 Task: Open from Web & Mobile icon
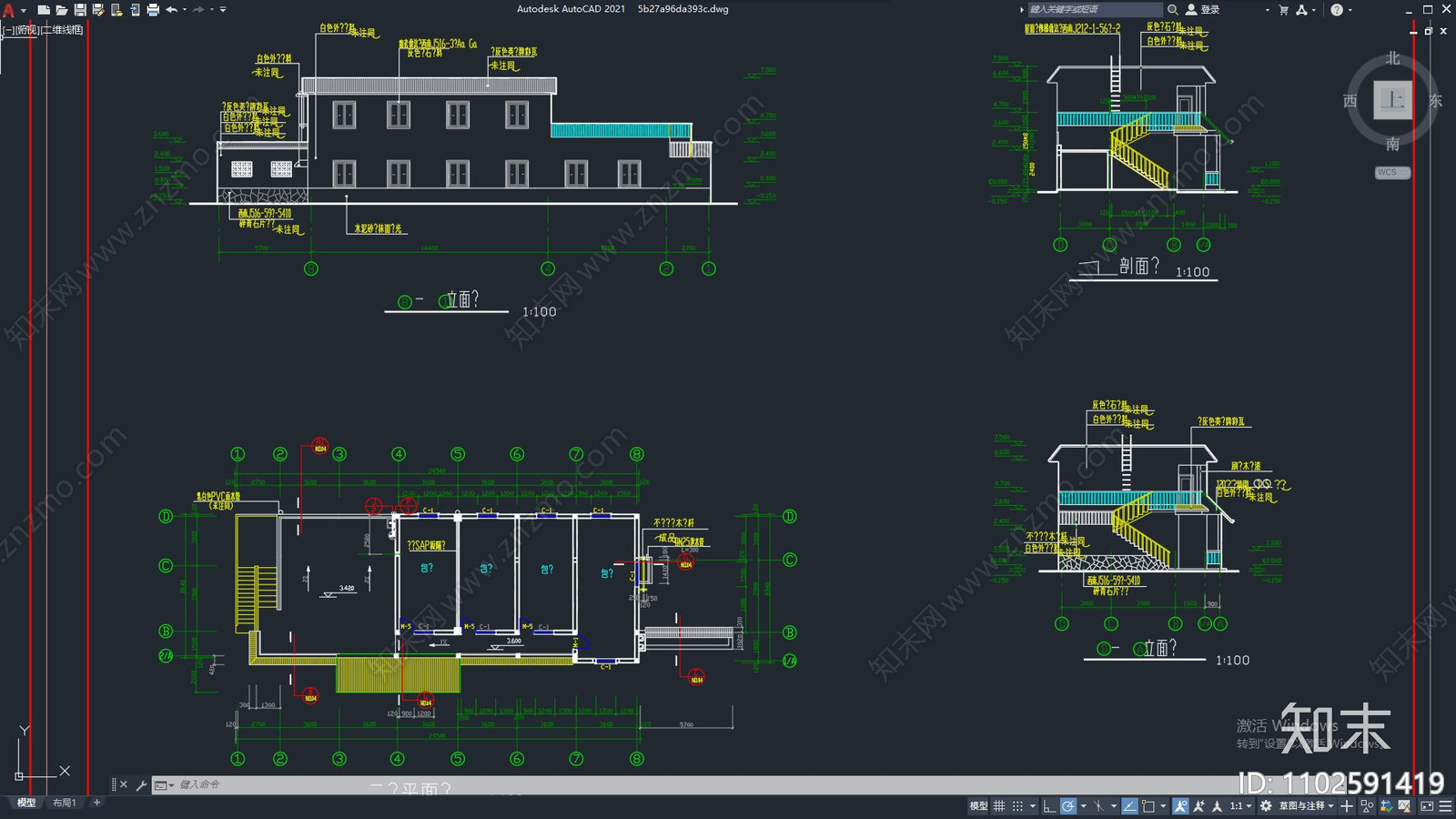[116, 10]
